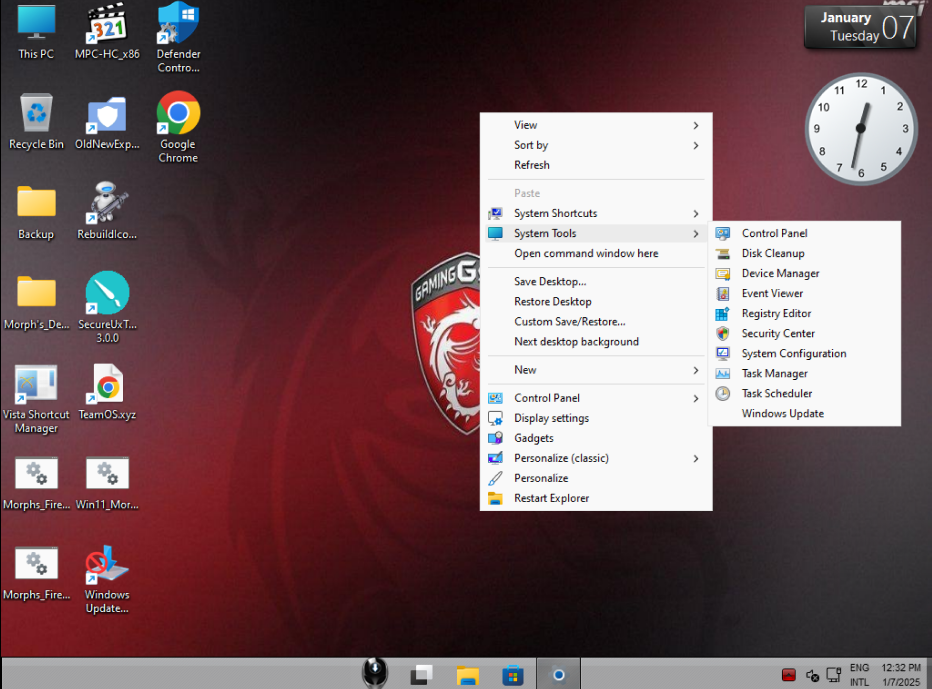The image size is (932, 689).
Task: Click the muted volume tray icon
Action: [812, 675]
